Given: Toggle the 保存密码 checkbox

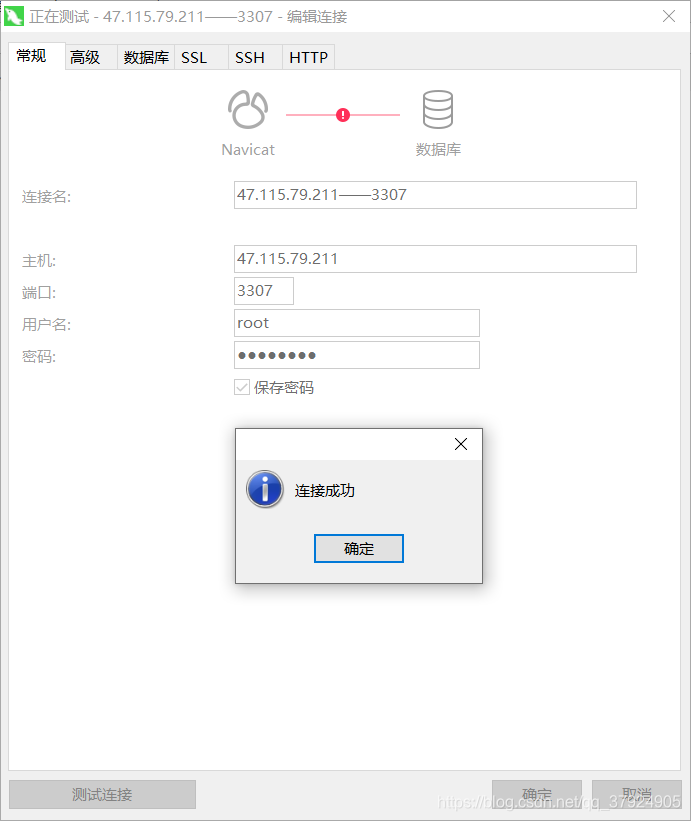Looking at the screenshot, I should tap(242, 387).
